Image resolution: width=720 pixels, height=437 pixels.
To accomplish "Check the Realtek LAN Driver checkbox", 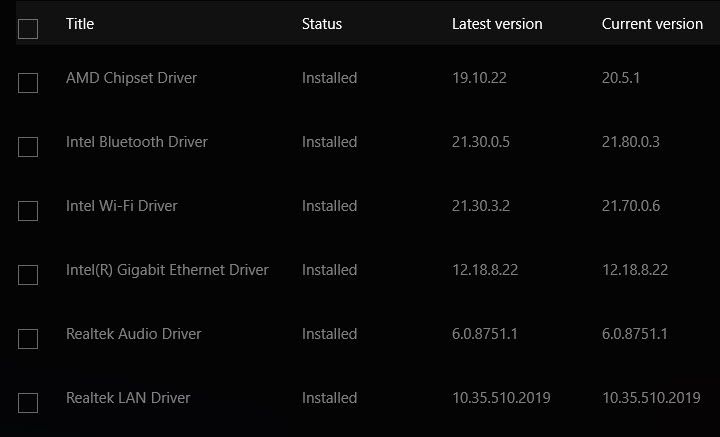I will pyautogui.click(x=28, y=403).
